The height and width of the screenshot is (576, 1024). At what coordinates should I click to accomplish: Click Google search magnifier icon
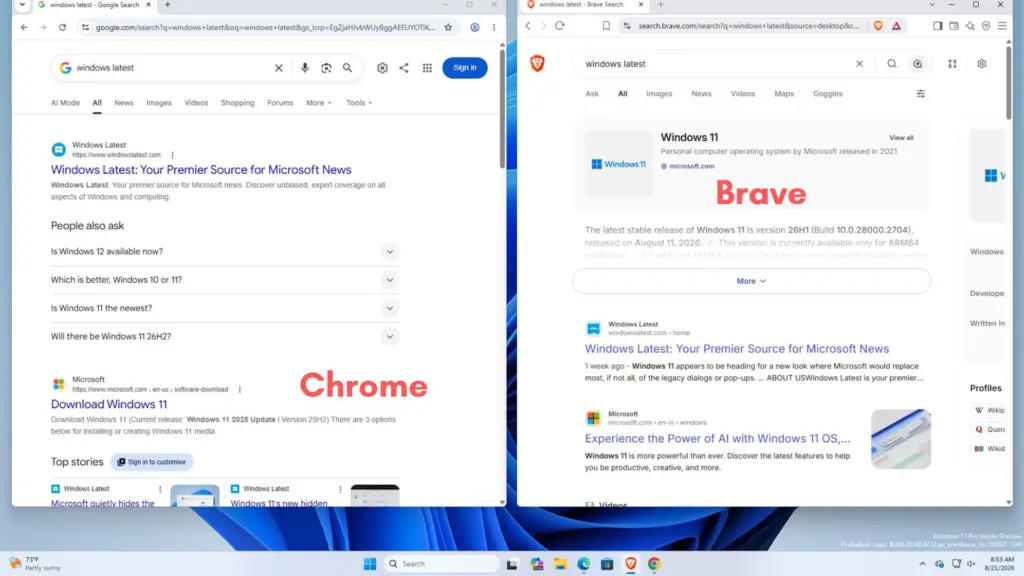point(347,68)
